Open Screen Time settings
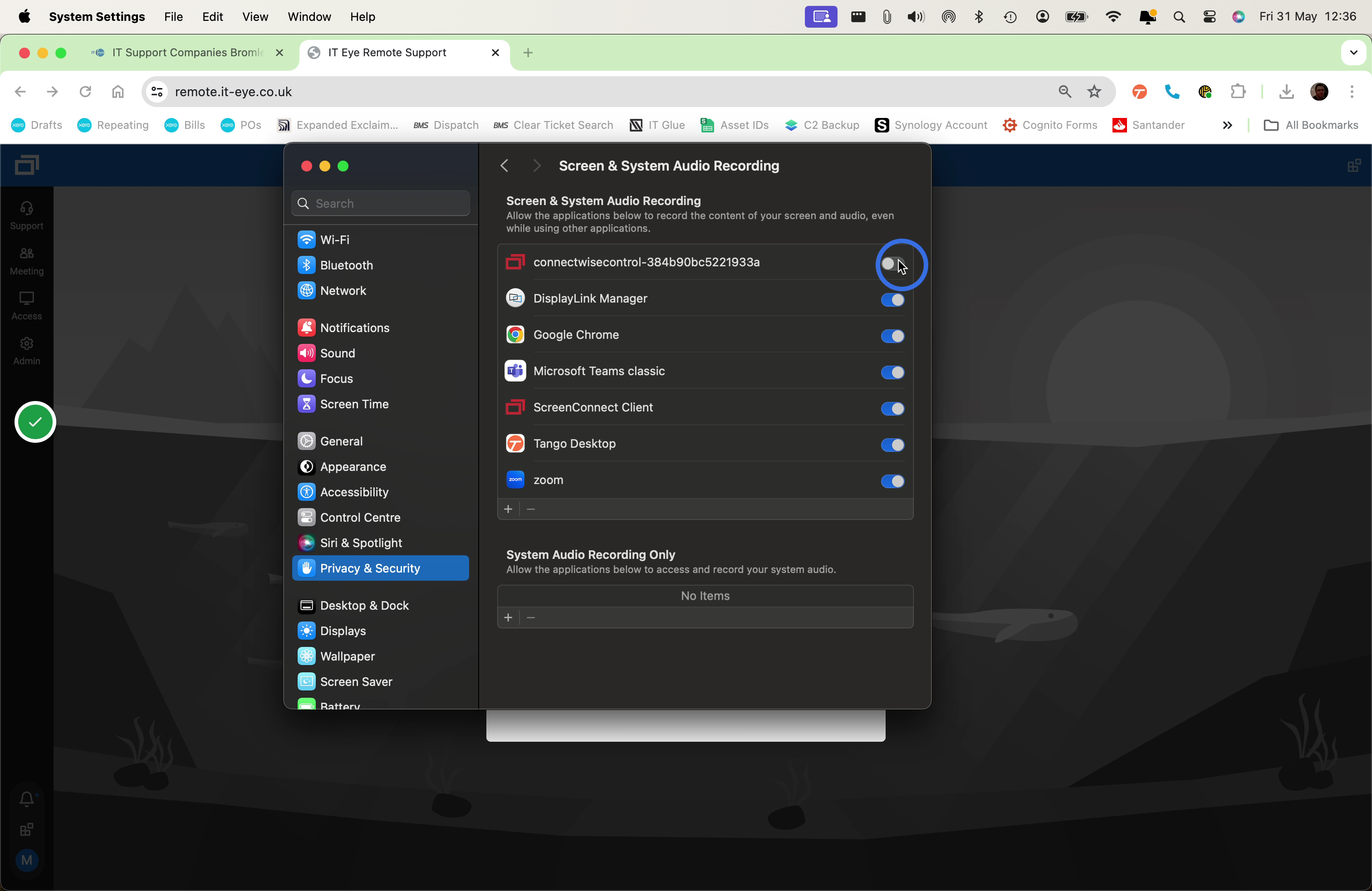The height and width of the screenshot is (891, 1372). pos(381,404)
